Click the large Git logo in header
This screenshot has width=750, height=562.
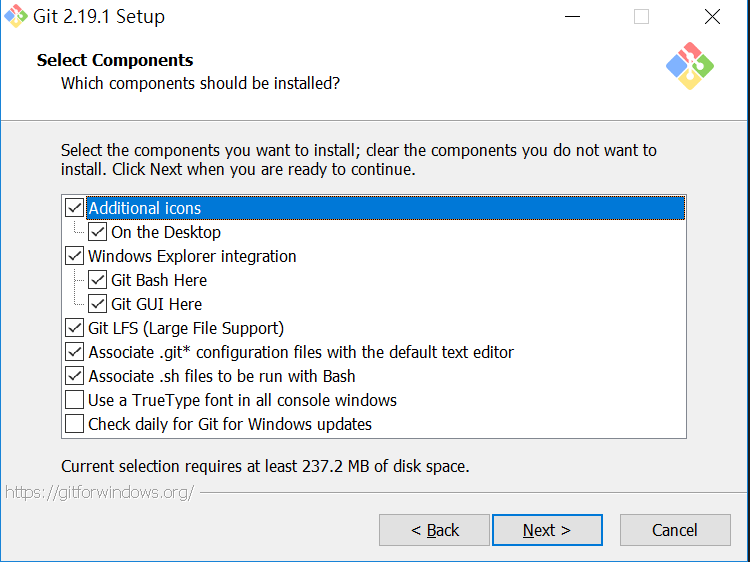(x=690, y=66)
